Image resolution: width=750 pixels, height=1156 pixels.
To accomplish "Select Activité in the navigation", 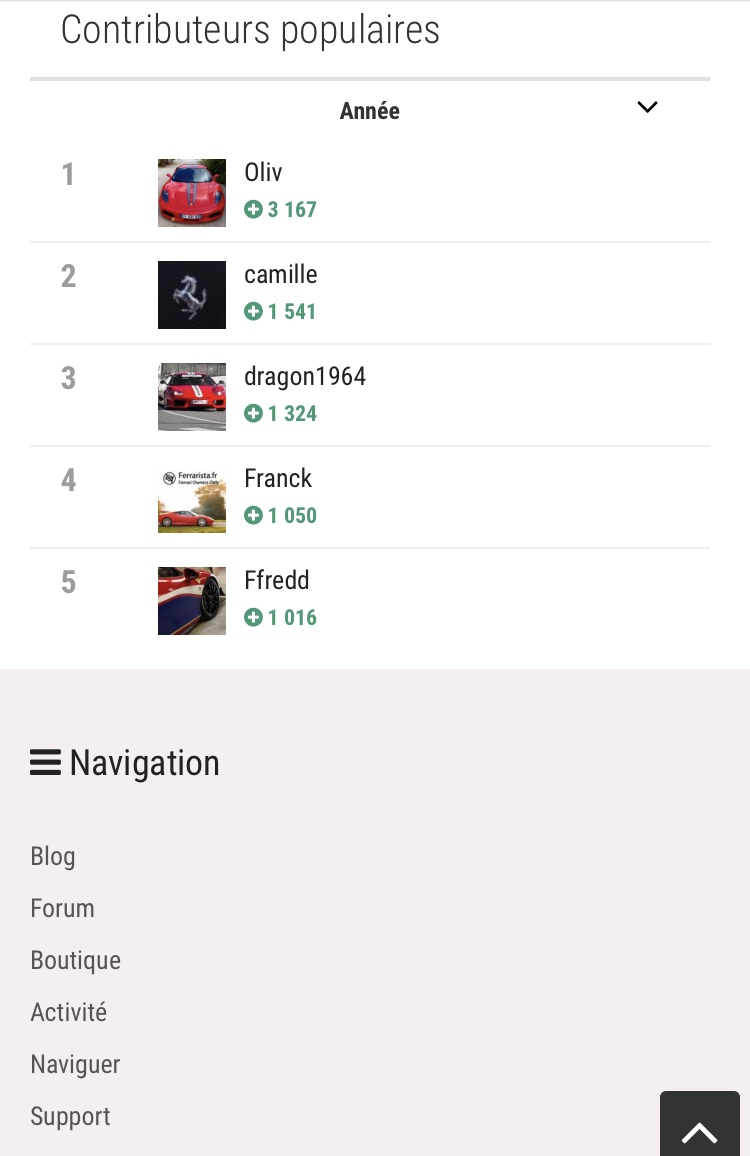I will coord(68,1013).
